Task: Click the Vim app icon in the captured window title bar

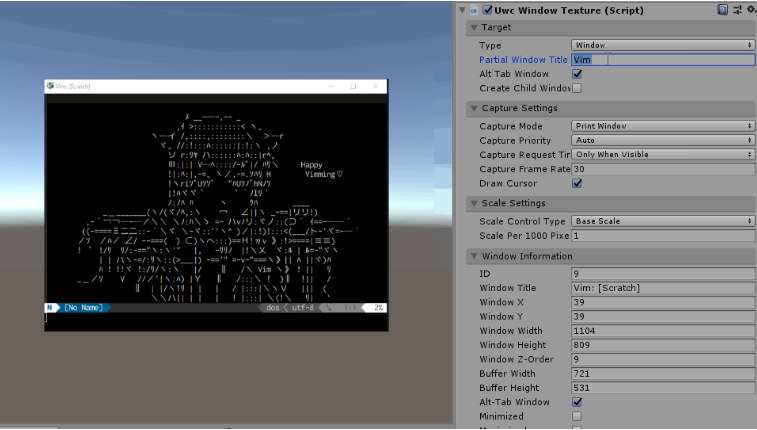Action: [x=50, y=86]
